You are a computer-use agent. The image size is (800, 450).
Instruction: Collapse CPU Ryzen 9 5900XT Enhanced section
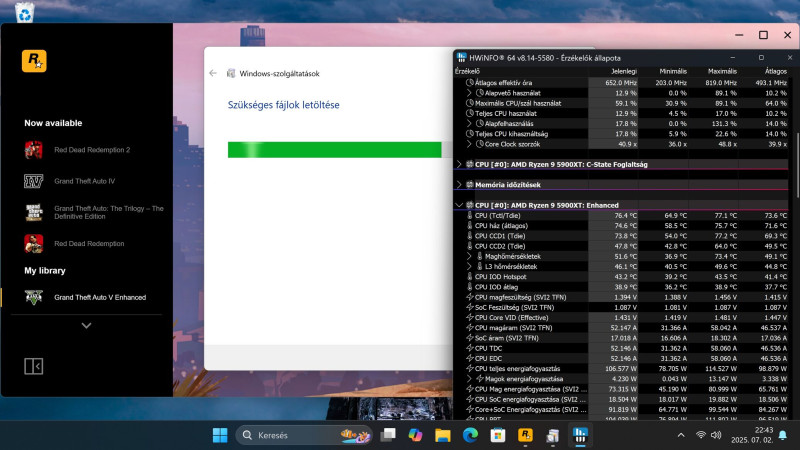click(x=459, y=205)
